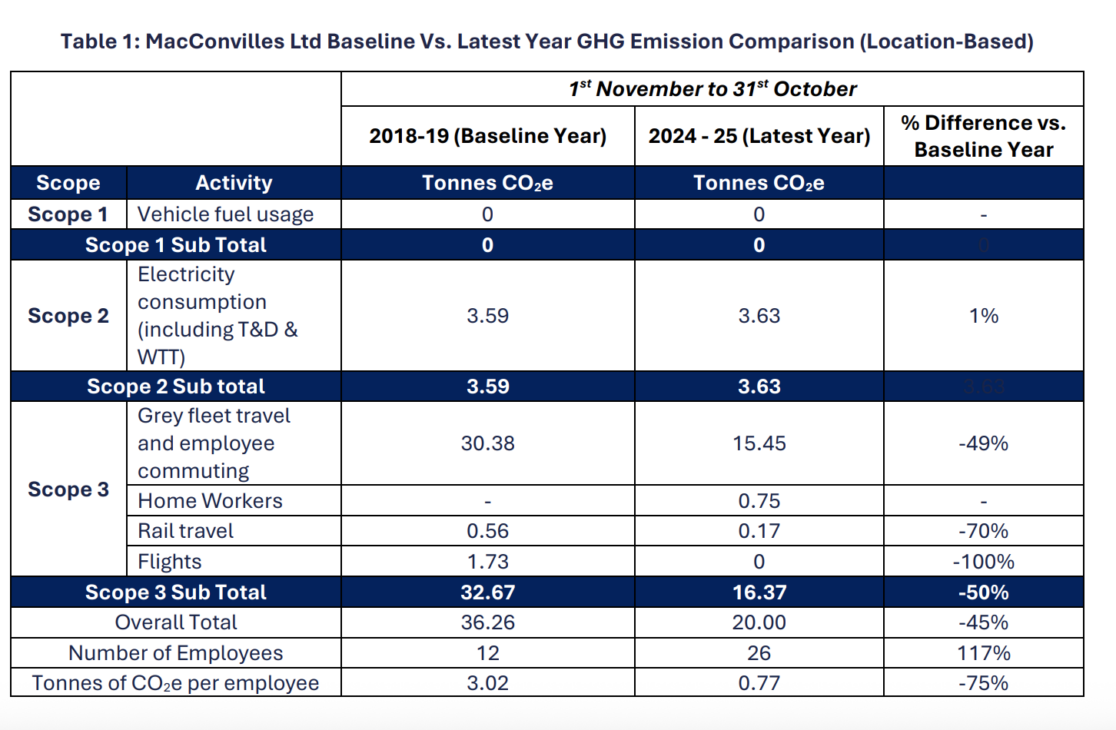Viewport: 1116px width, 730px height.
Task: Click the '2018-19 (Baseline Year)' column header
Action: click(488, 136)
